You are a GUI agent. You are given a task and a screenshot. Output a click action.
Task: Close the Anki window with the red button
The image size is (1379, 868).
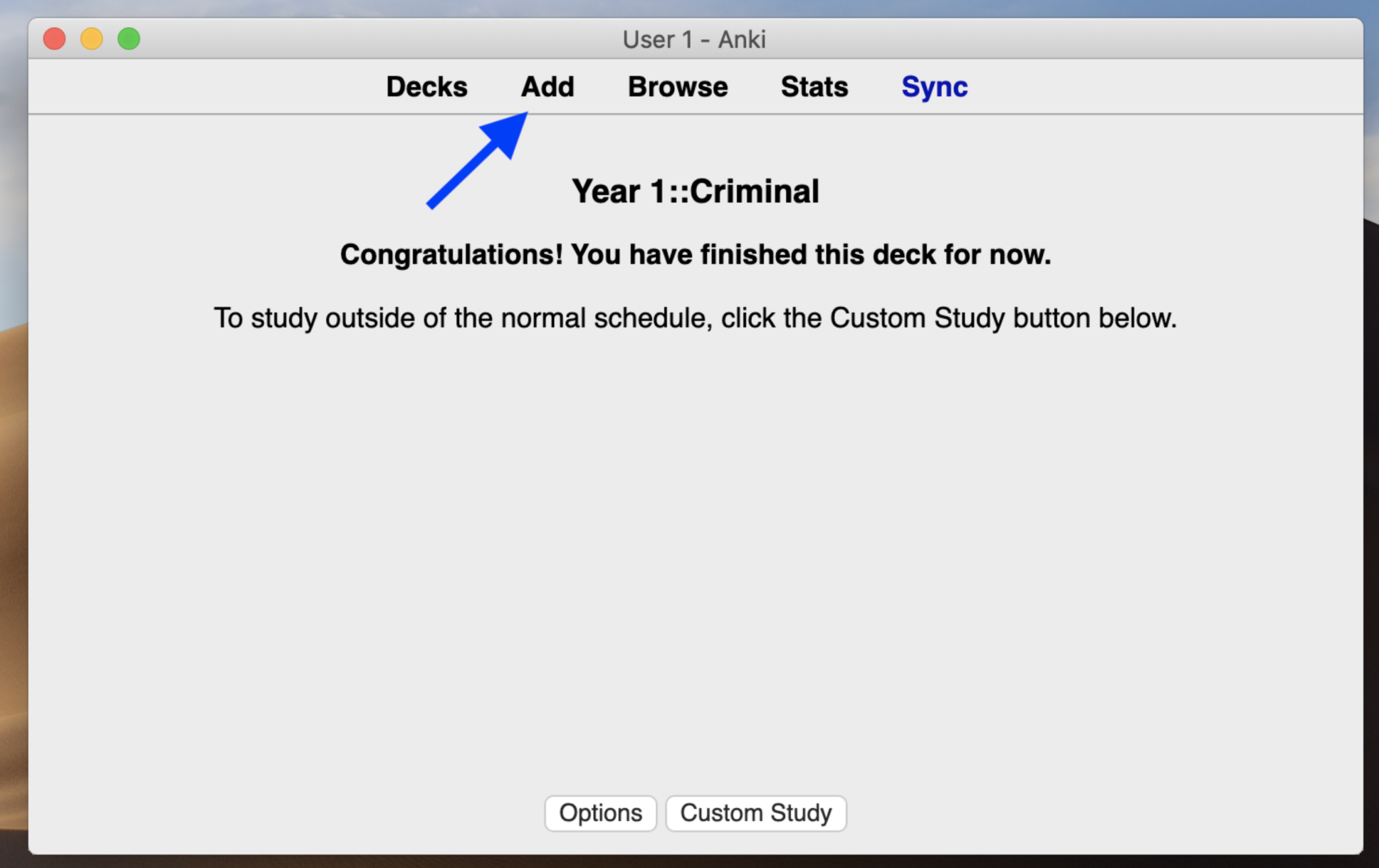[55, 38]
